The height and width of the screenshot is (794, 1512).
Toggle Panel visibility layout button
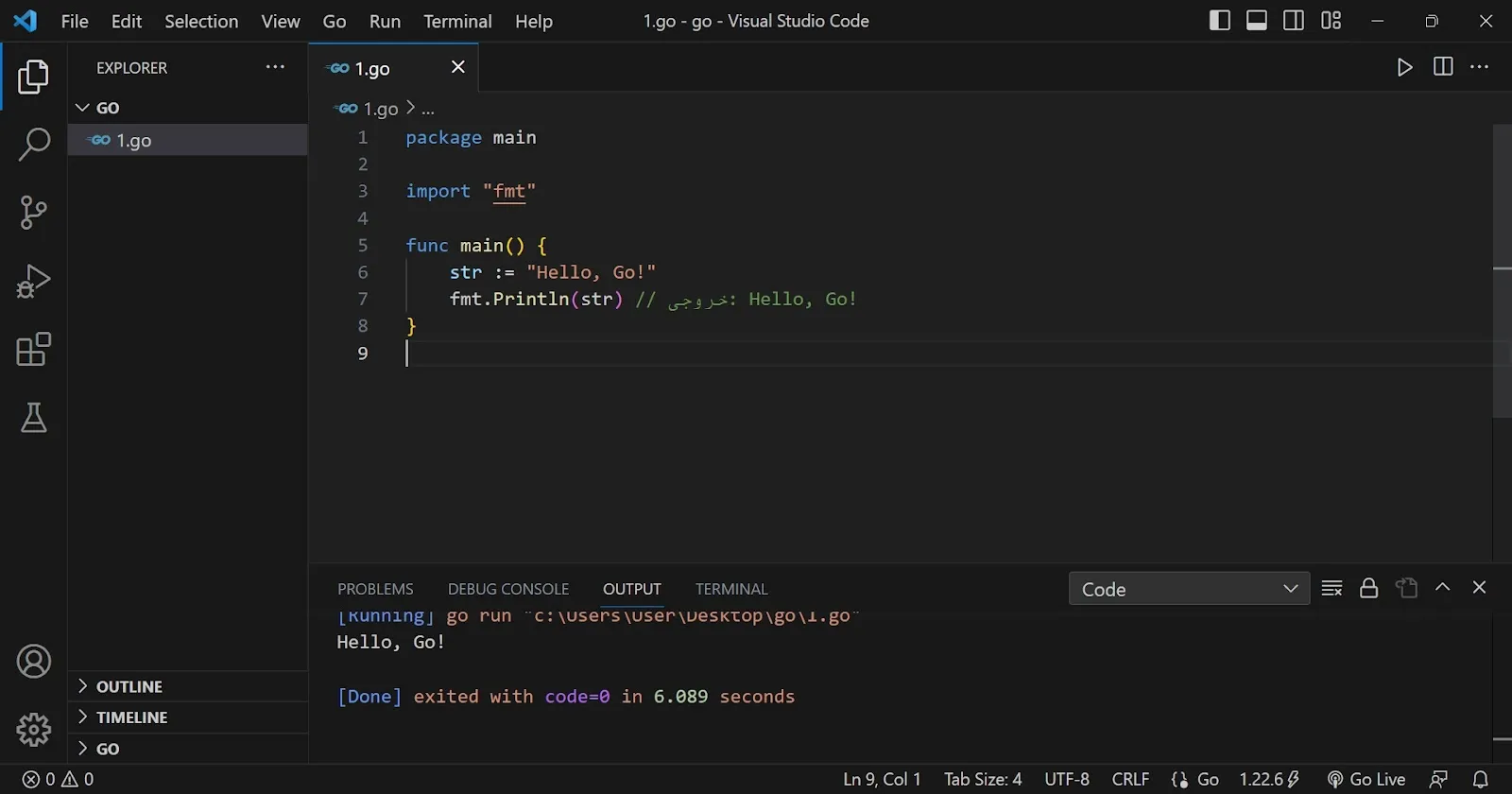[x=1257, y=20]
